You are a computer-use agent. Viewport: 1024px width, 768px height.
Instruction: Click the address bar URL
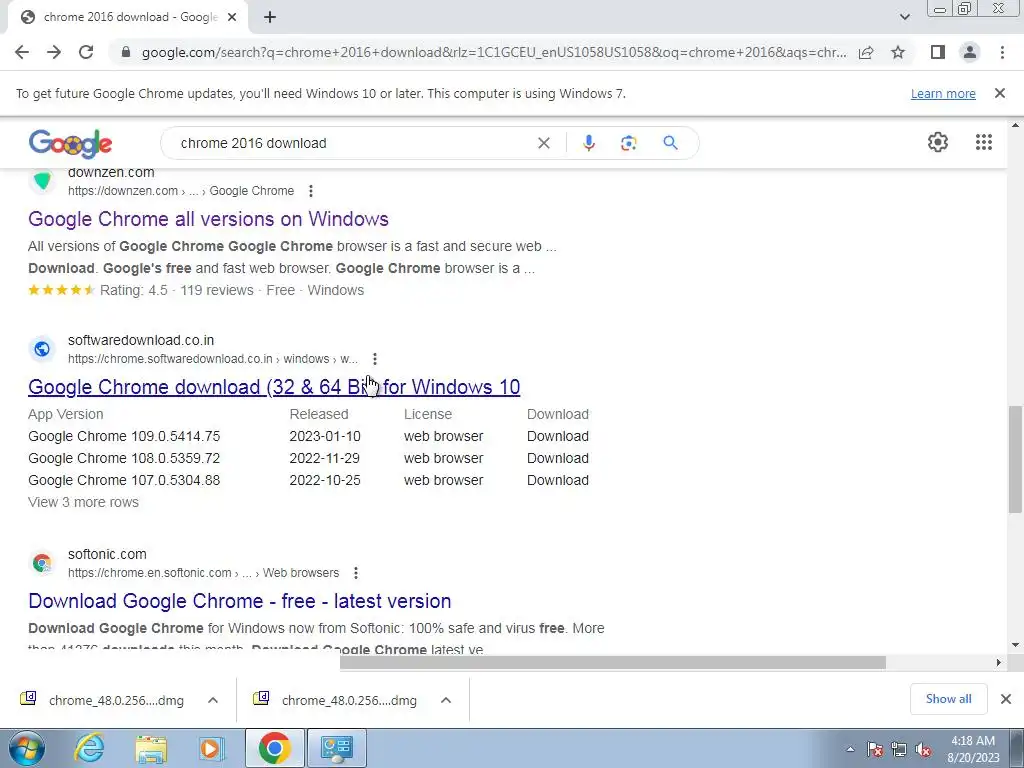tap(494, 52)
